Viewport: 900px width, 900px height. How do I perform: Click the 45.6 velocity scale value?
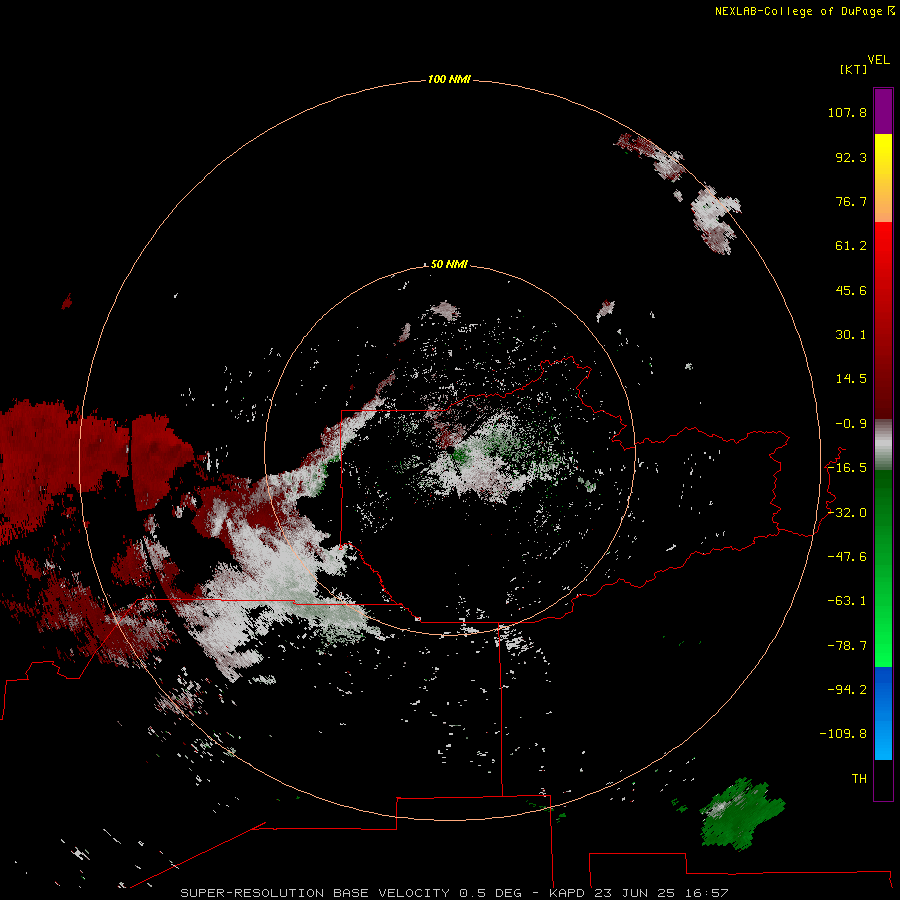(x=851, y=290)
